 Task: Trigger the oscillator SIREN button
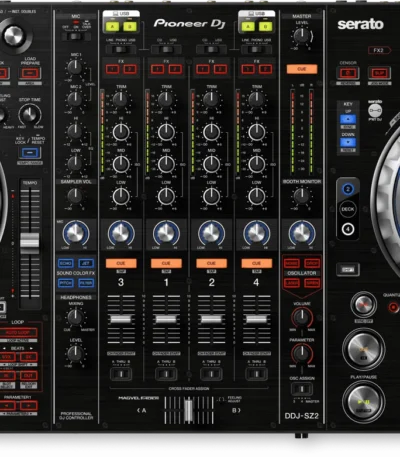[x=312, y=283]
